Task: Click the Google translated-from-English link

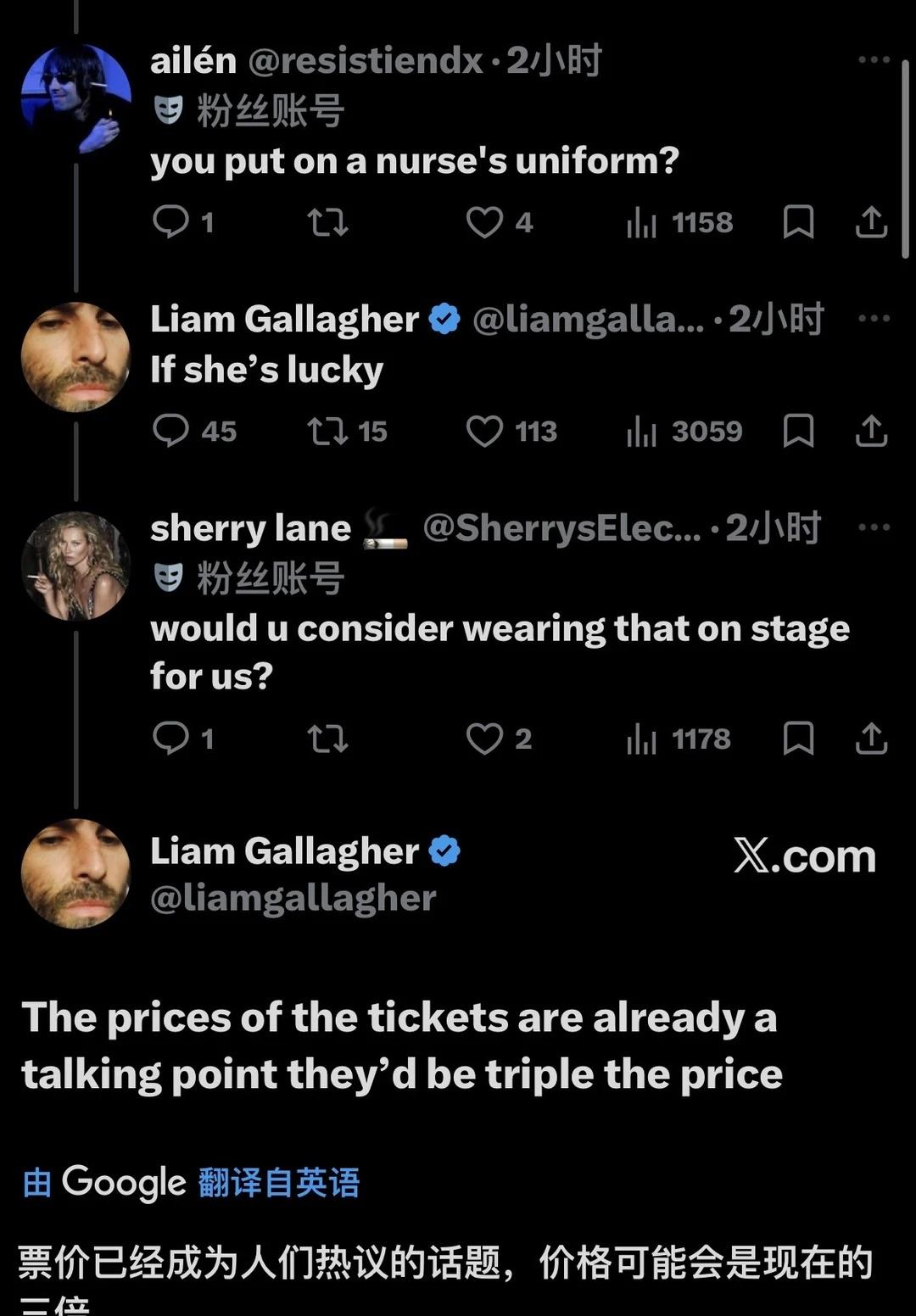Action: pyautogui.click(x=278, y=1182)
